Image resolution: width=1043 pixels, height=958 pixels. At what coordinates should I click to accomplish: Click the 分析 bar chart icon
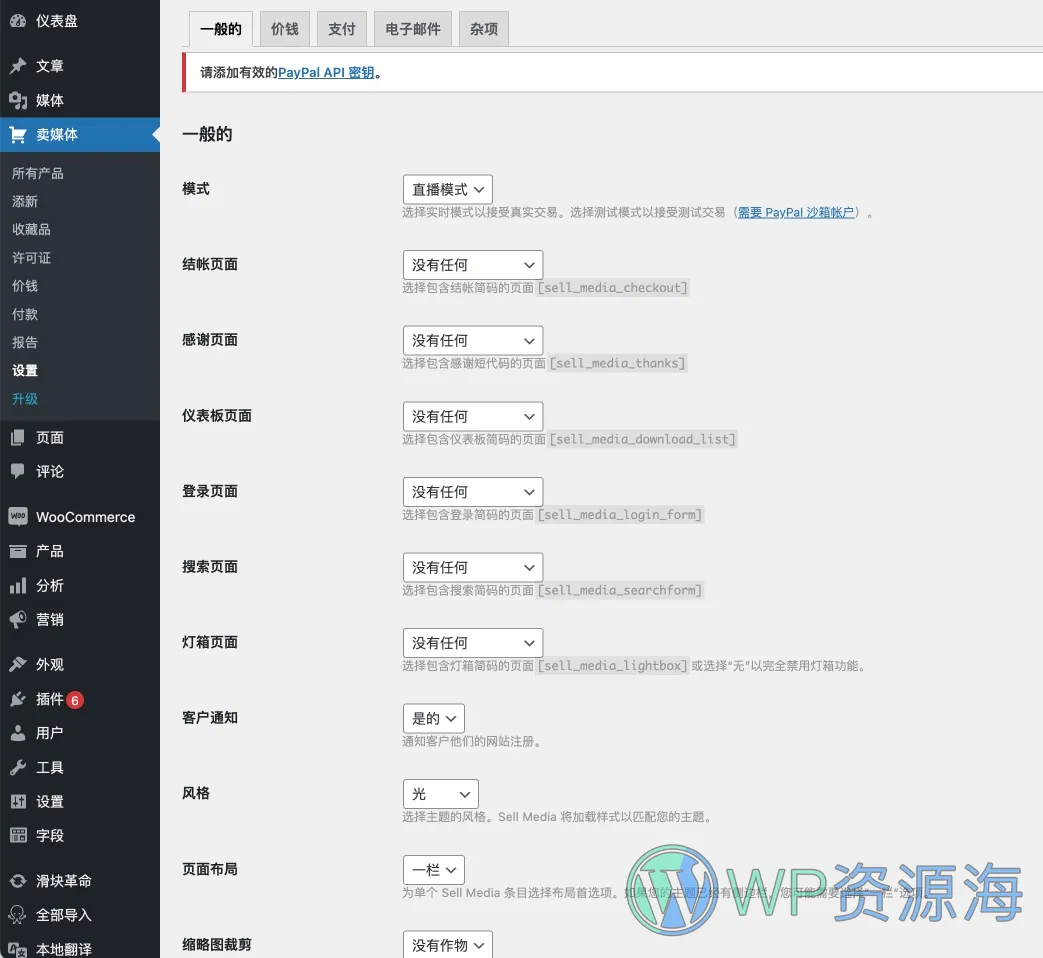pyautogui.click(x=18, y=585)
